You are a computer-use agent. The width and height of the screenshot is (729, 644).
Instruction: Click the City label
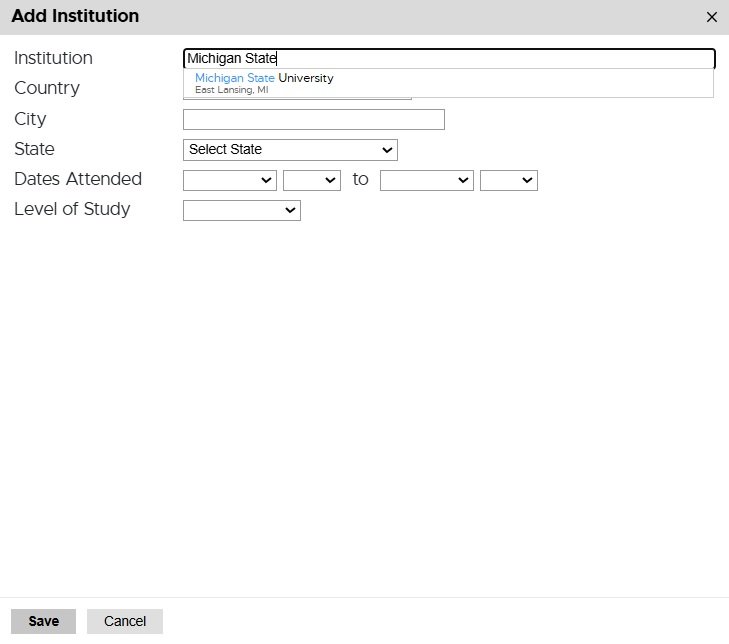pos(30,119)
